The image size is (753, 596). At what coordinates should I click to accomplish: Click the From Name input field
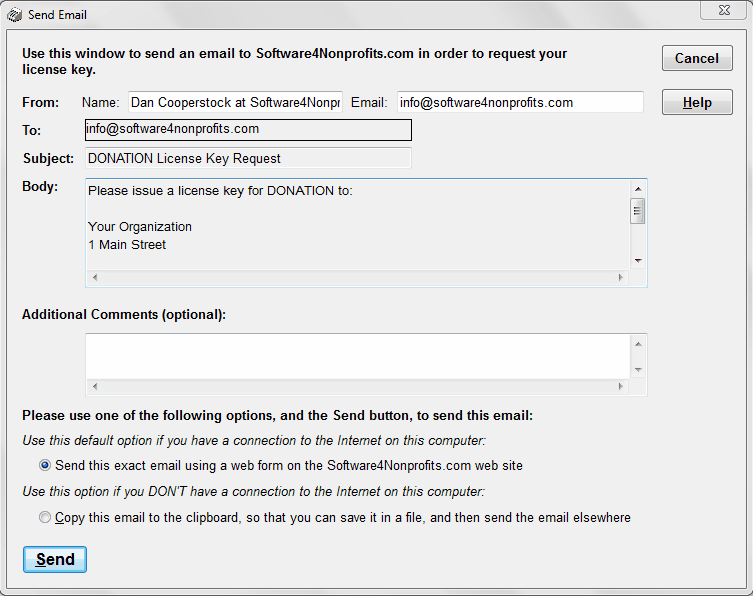[x=235, y=102]
